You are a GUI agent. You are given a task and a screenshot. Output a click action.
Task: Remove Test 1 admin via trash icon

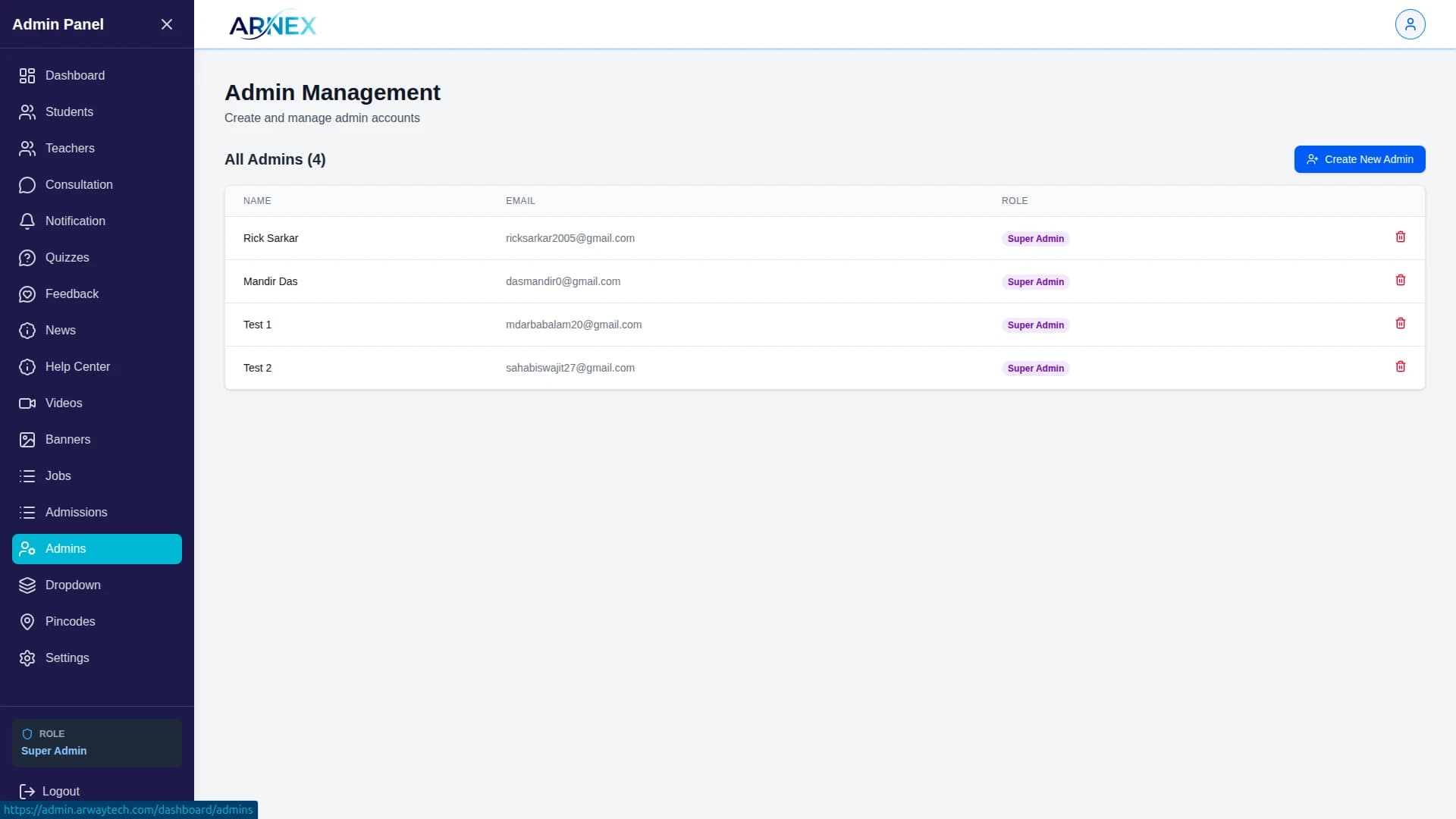(1400, 324)
